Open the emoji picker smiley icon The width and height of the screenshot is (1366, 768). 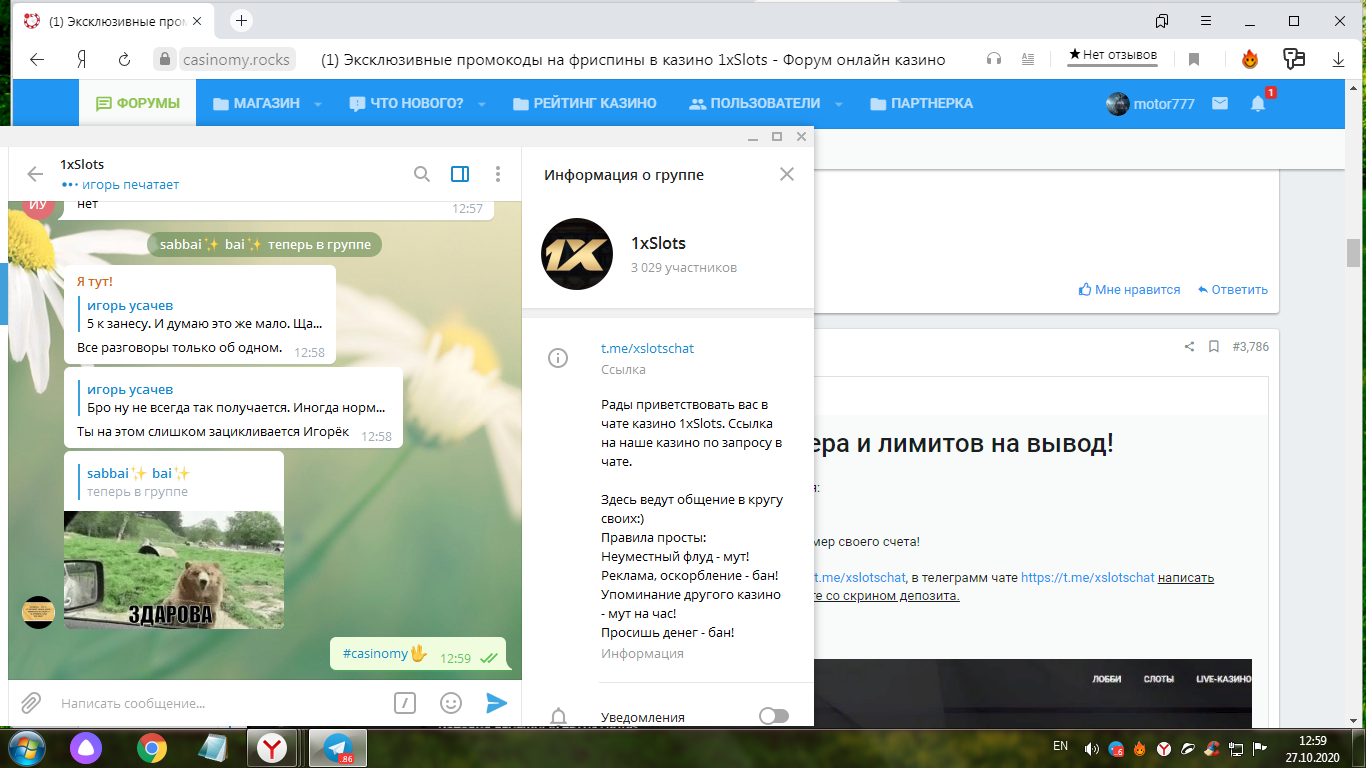click(451, 703)
